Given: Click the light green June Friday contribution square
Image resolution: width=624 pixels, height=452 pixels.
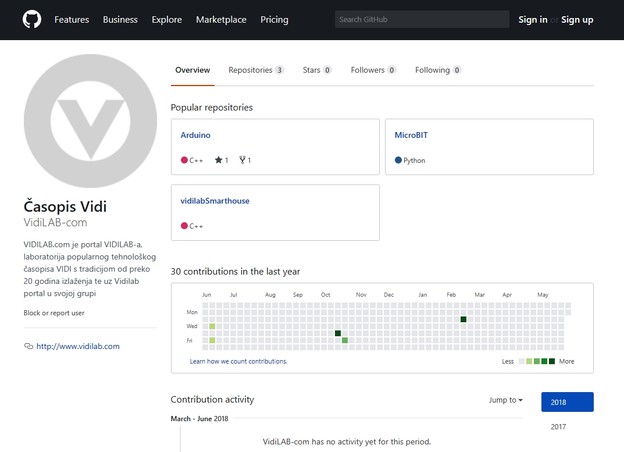Looking at the screenshot, I should [x=212, y=340].
